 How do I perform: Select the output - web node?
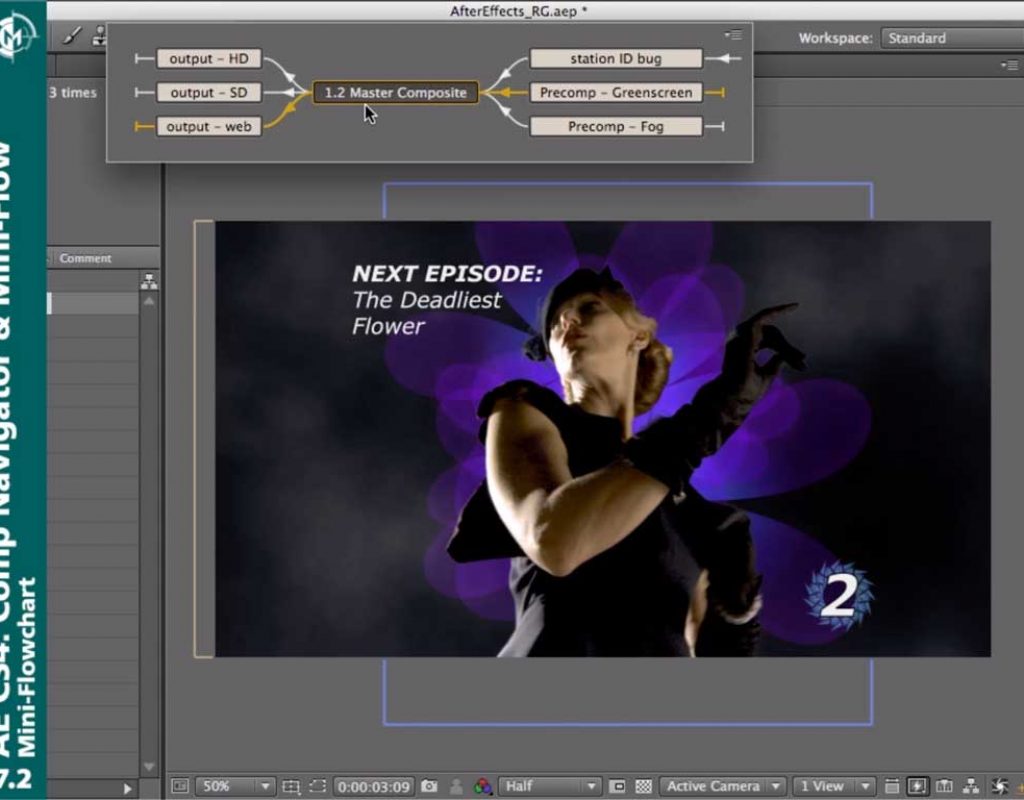coord(209,127)
